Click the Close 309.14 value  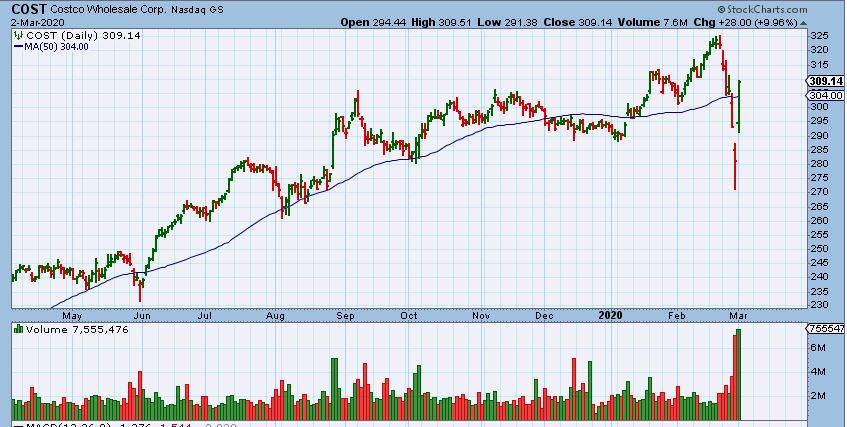coord(579,23)
